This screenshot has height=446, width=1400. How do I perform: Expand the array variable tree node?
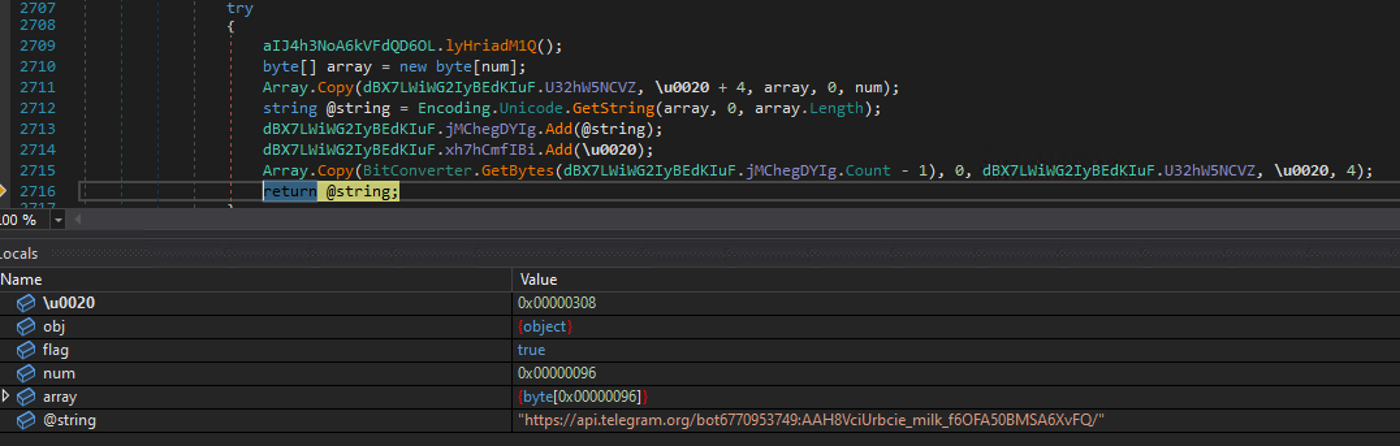coord(7,397)
